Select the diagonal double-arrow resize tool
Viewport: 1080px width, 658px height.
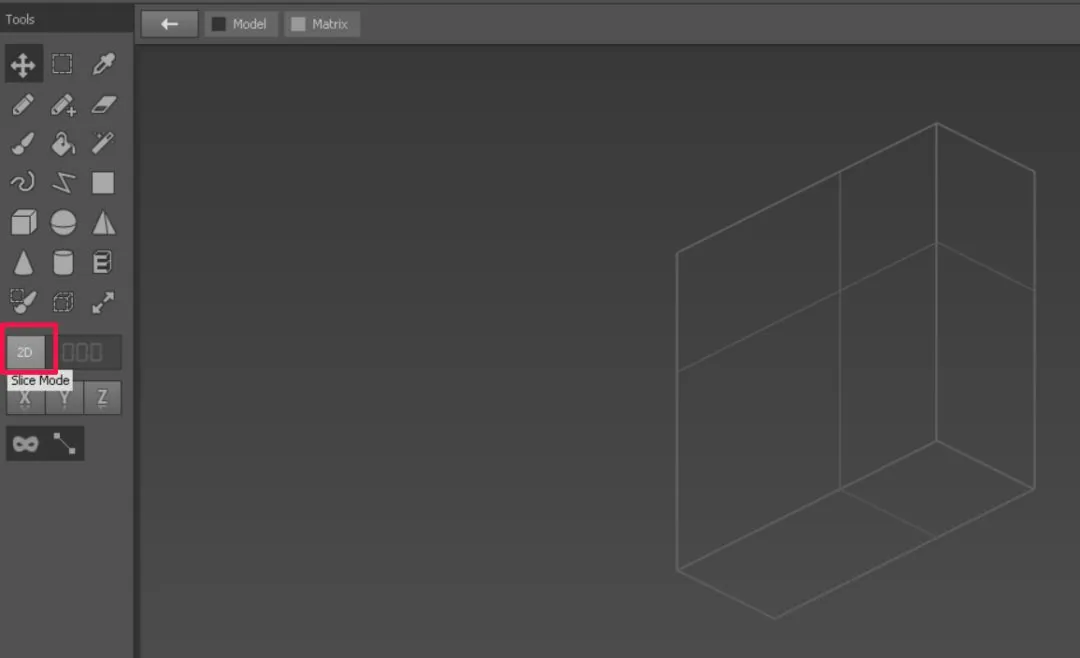103,302
